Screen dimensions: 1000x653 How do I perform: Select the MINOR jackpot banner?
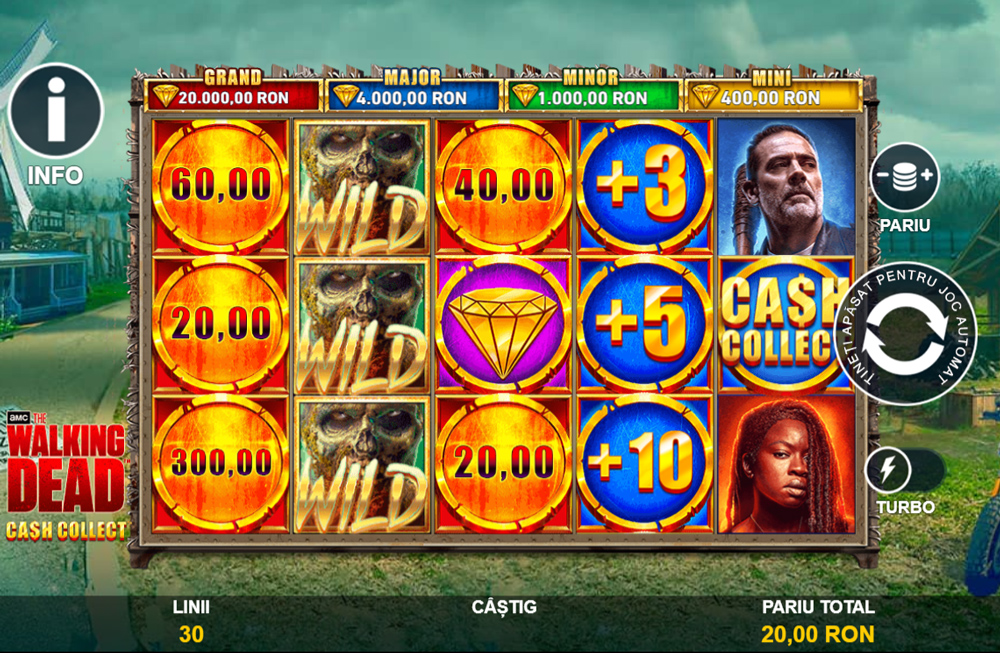click(x=591, y=91)
